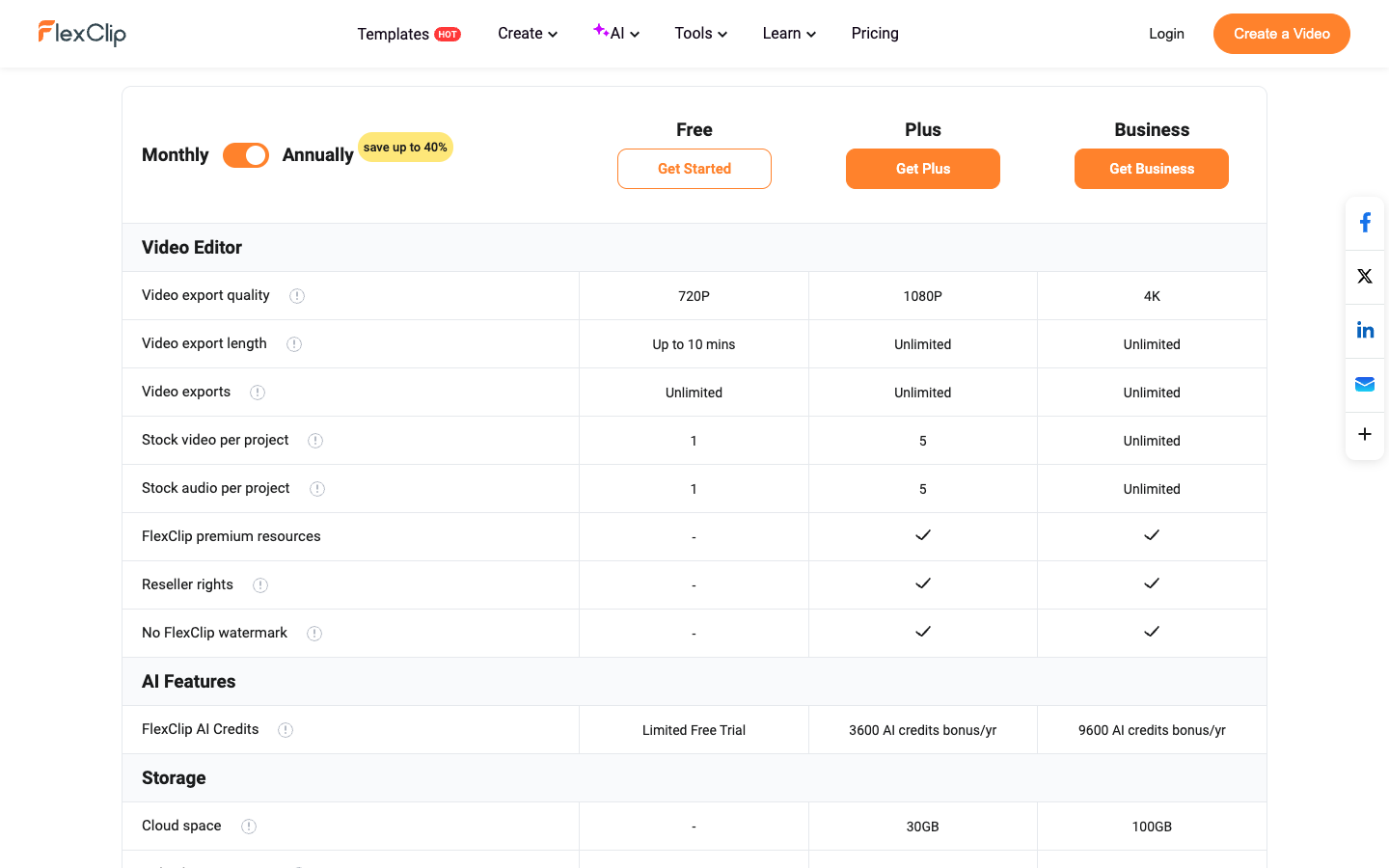Share page via email icon
This screenshot has height=868, width=1389.
[x=1365, y=384]
